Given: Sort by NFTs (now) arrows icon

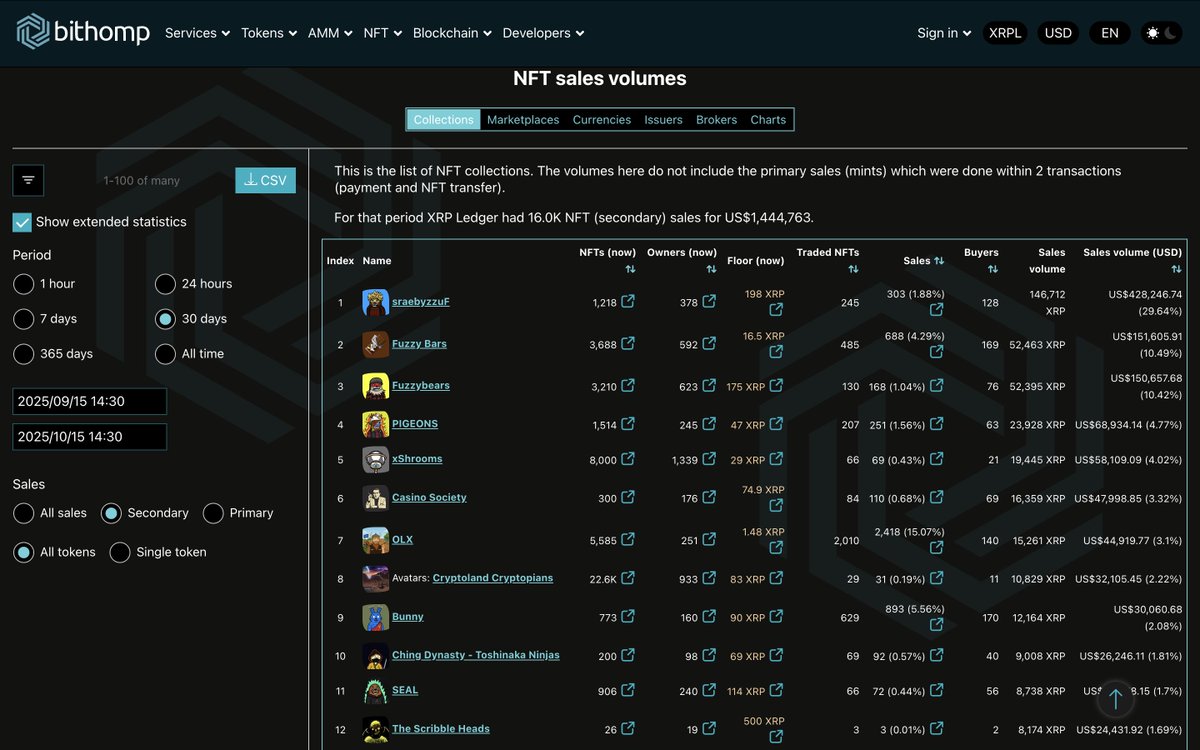Looking at the screenshot, I should point(630,269).
